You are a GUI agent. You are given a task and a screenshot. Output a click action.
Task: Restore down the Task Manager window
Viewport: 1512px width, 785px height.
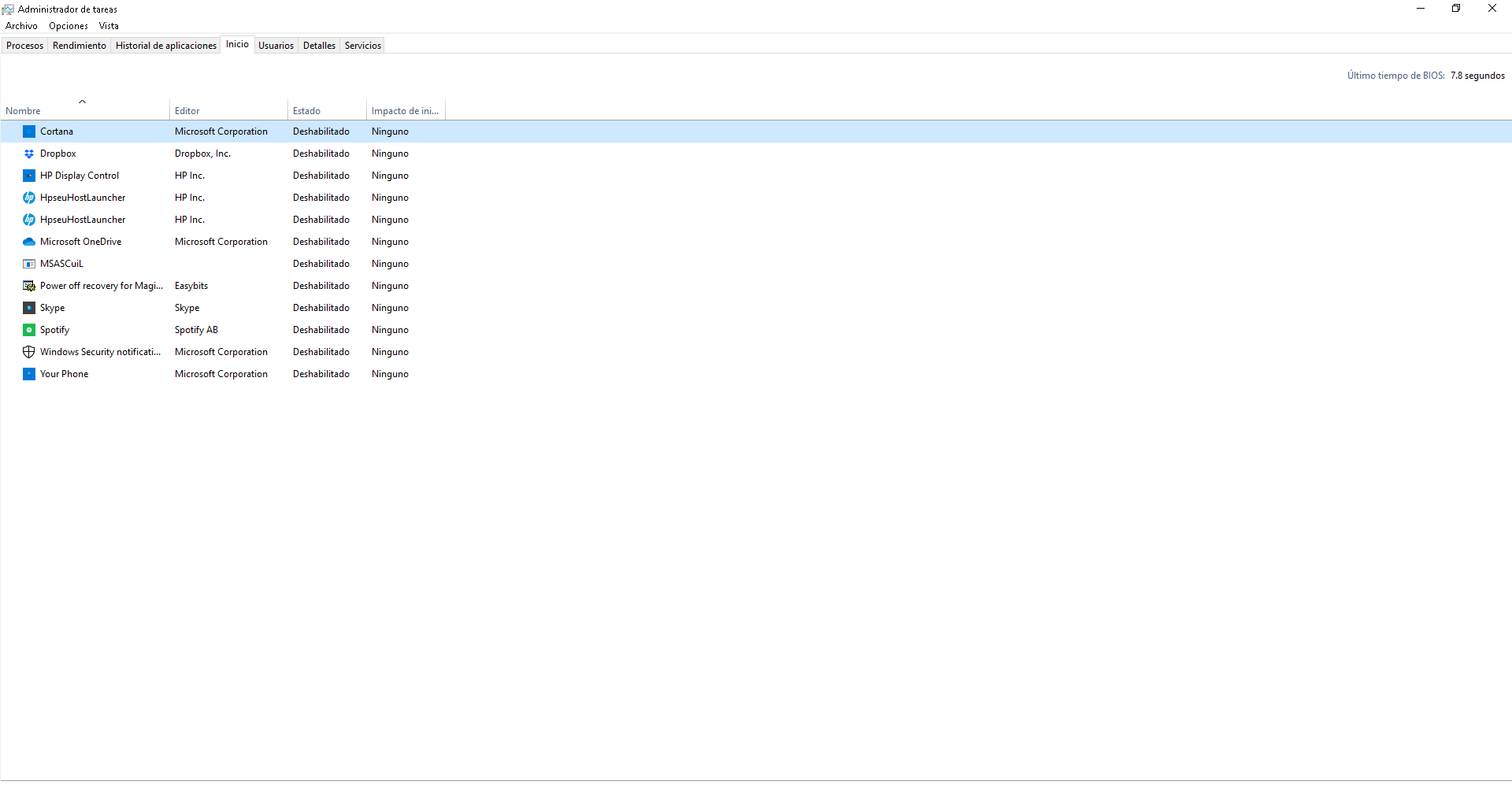[1456, 9]
